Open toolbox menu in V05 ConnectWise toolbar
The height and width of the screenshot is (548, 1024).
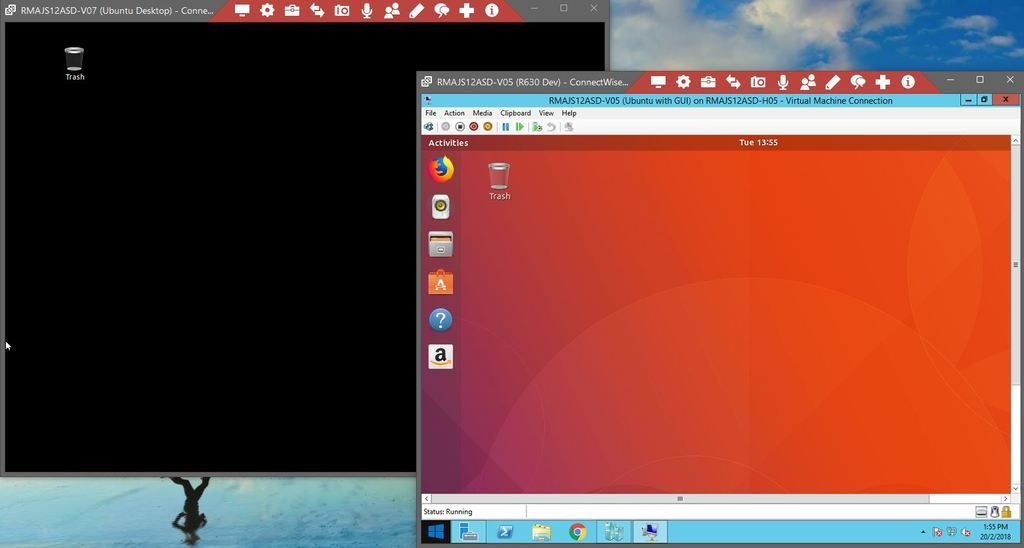(x=708, y=82)
